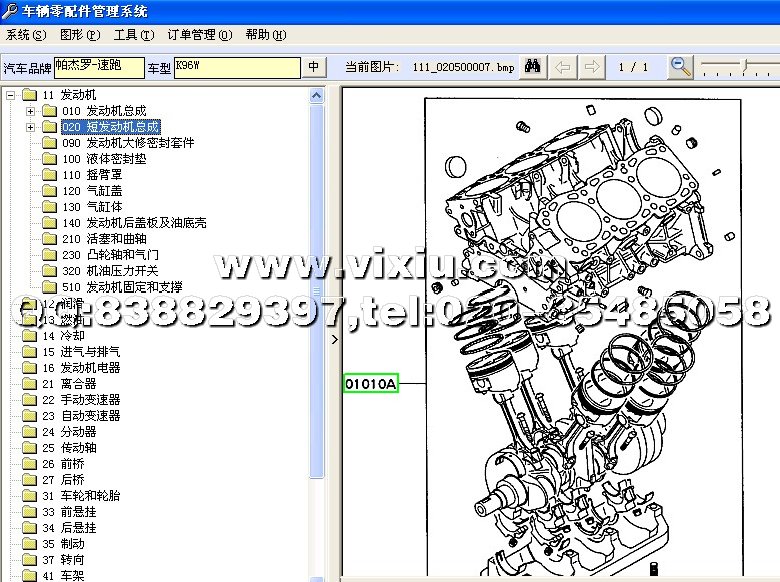780x582 pixels.
Task: Adjust the image zoom slider
Action: point(744,66)
